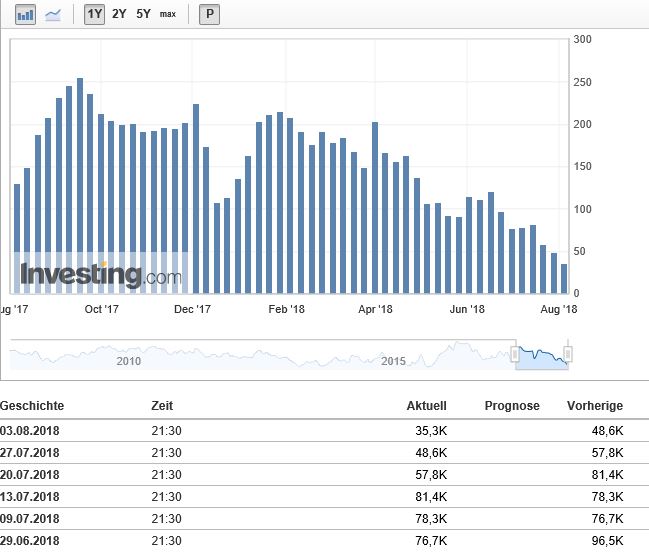Click the Aktuell column header
The height and width of the screenshot is (555, 649).
(x=427, y=406)
